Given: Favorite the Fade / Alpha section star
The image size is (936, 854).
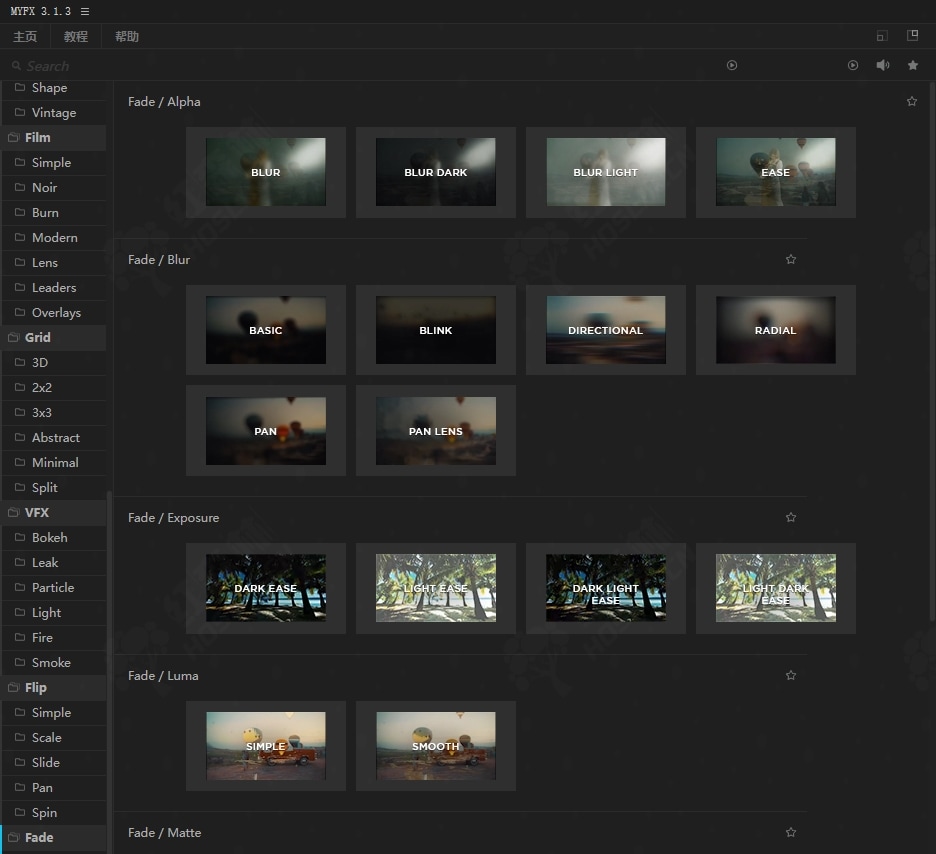Looking at the screenshot, I should [911, 102].
